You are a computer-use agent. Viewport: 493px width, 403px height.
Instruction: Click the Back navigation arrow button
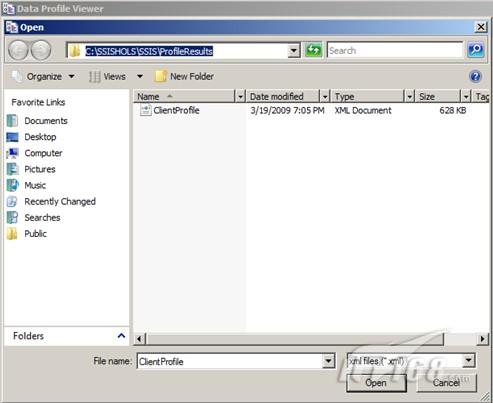[18, 51]
